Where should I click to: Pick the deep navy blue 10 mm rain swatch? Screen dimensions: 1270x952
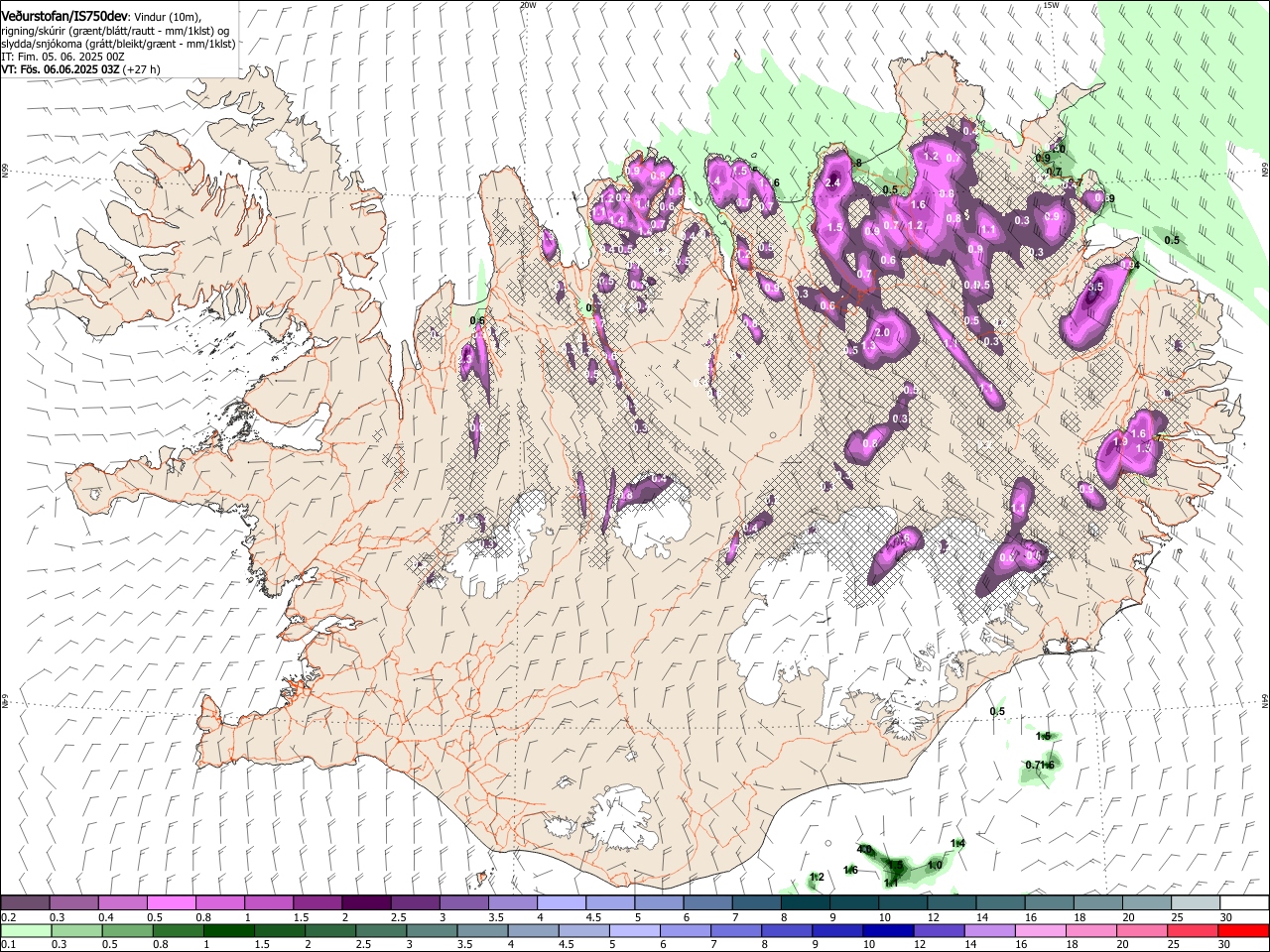tap(888, 930)
